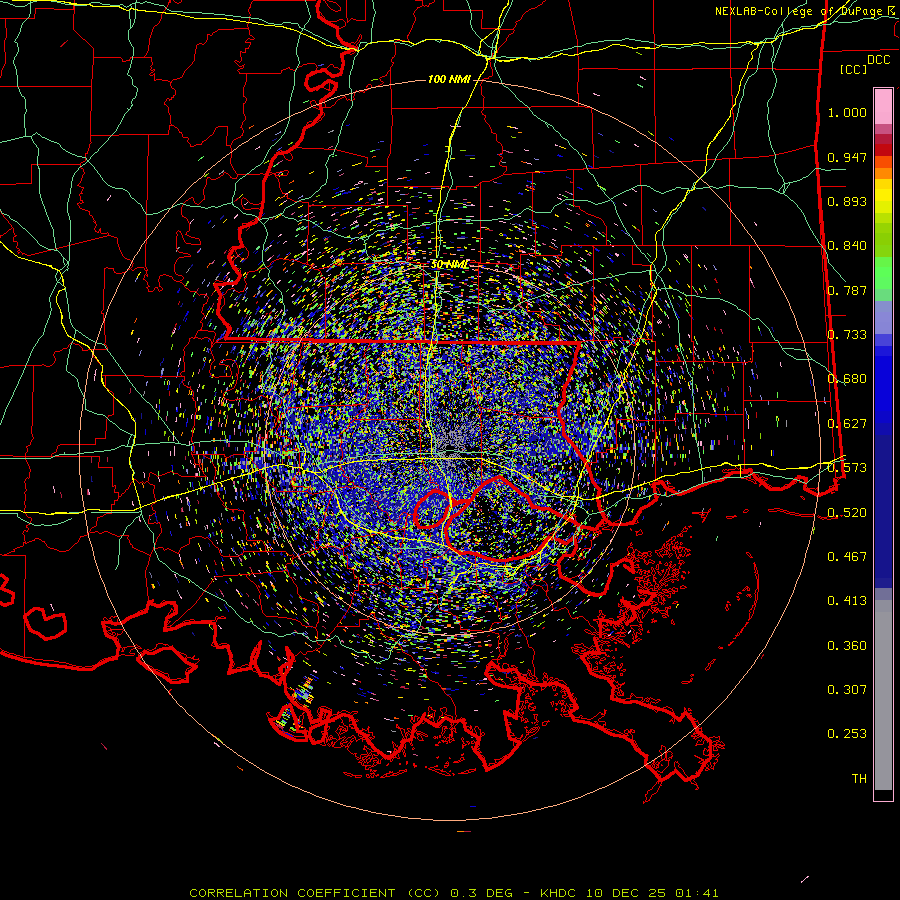Click the 0.947 scale value
The height and width of the screenshot is (900, 900).
(x=847, y=157)
